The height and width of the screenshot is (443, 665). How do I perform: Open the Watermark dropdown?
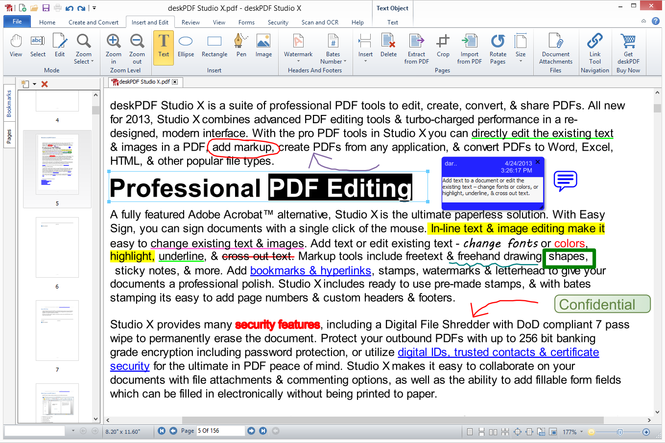click(298, 48)
